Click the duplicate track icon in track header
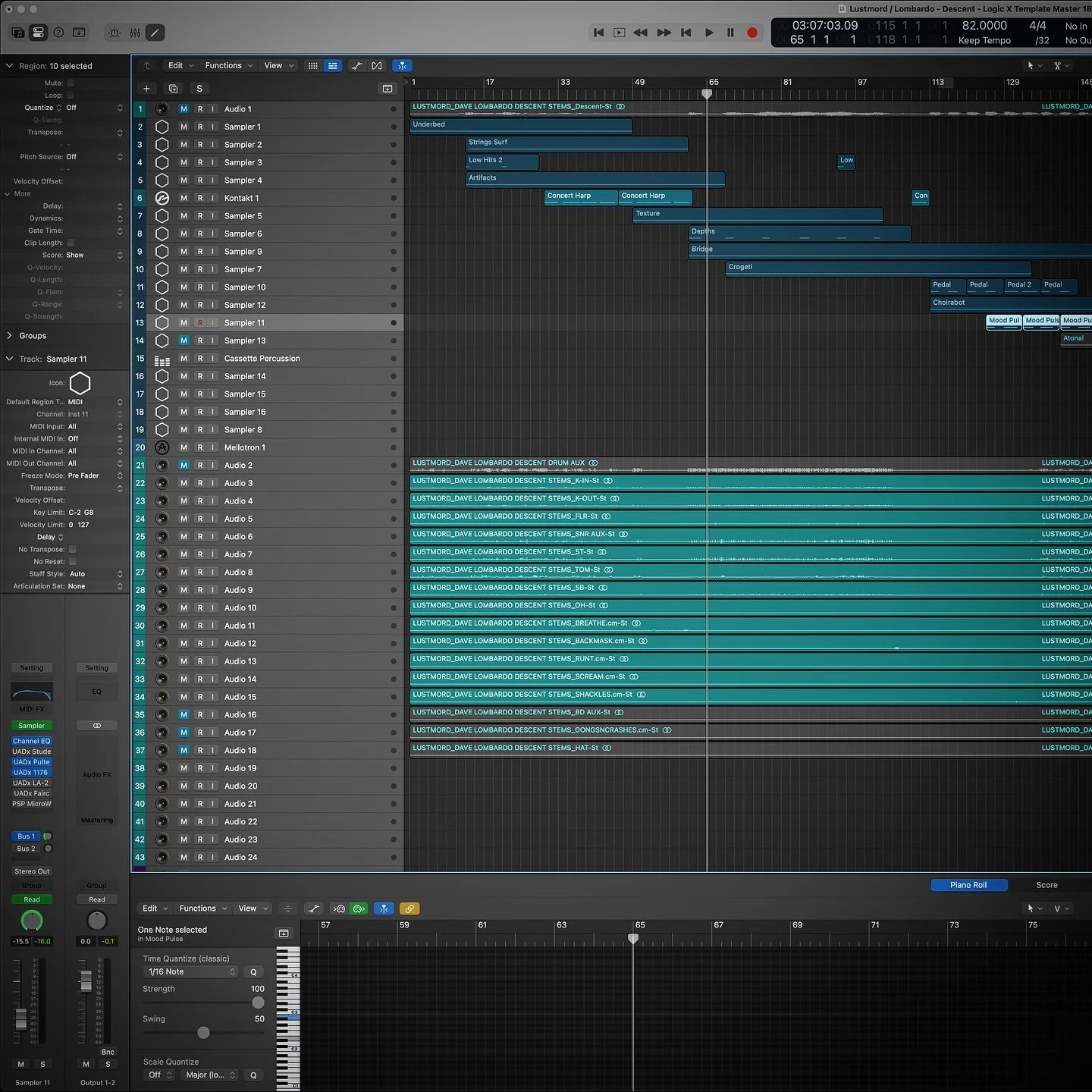The image size is (1092, 1092). coord(173,89)
